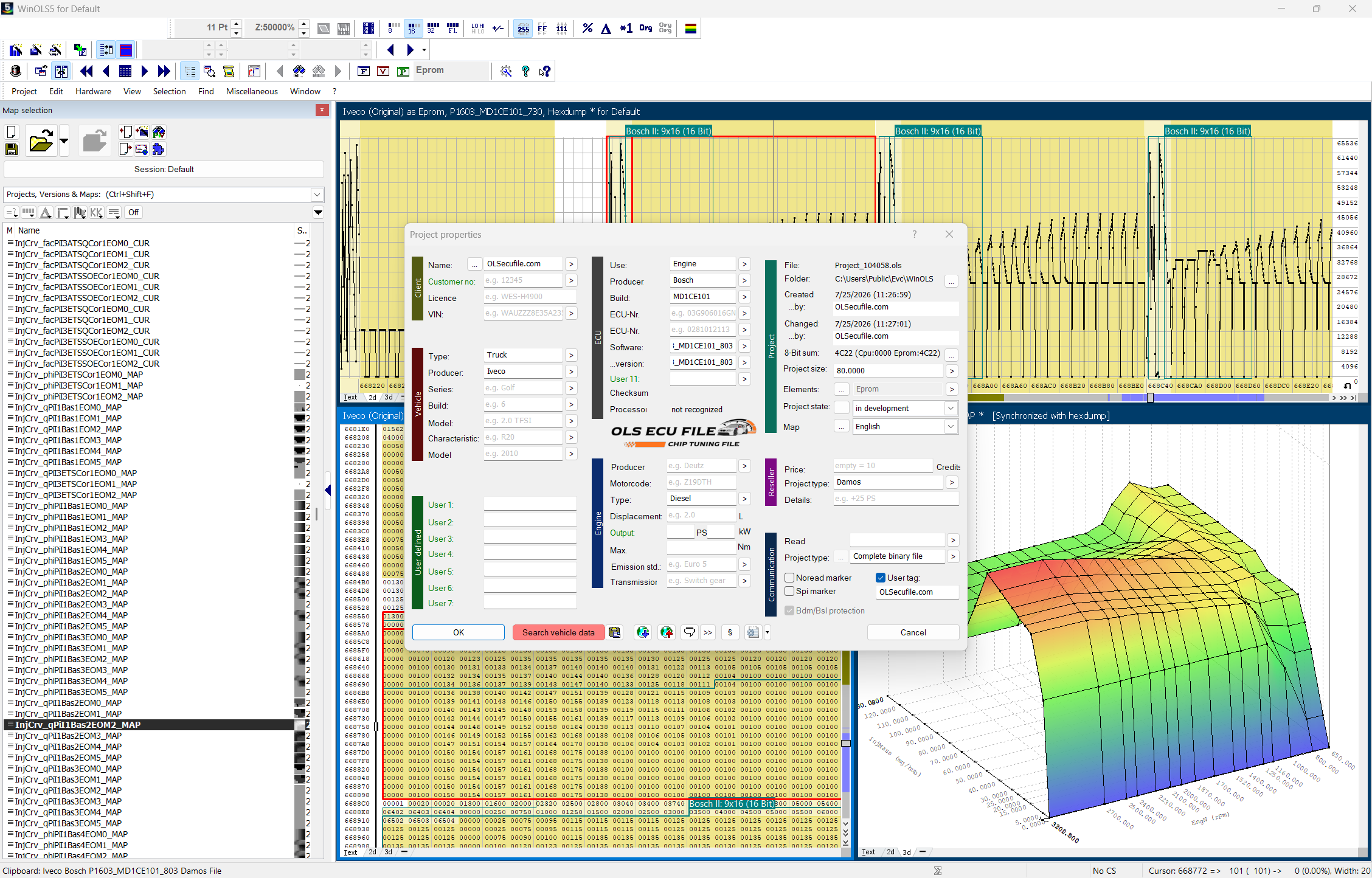This screenshot has width=1372, height=878.
Task: Open the Hardware menu
Action: 93,91
